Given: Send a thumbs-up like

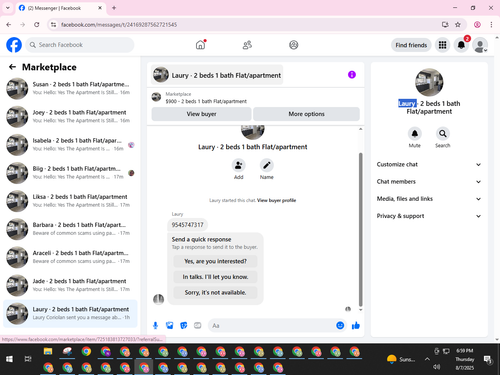Looking at the screenshot, I should 356,325.
